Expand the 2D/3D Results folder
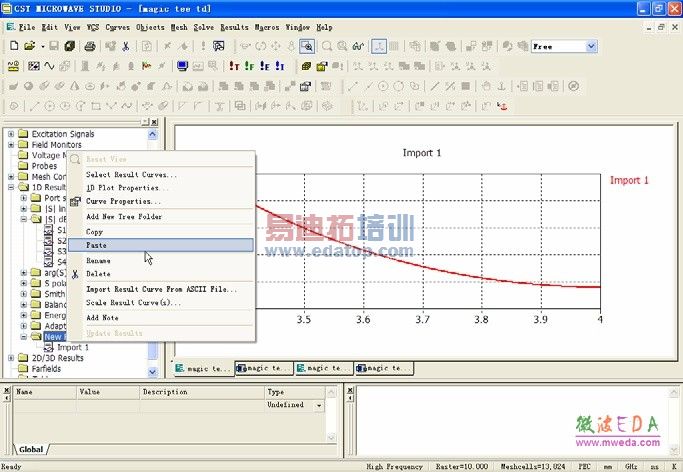The height and width of the screenshot is (472, 683). [11, 358]
